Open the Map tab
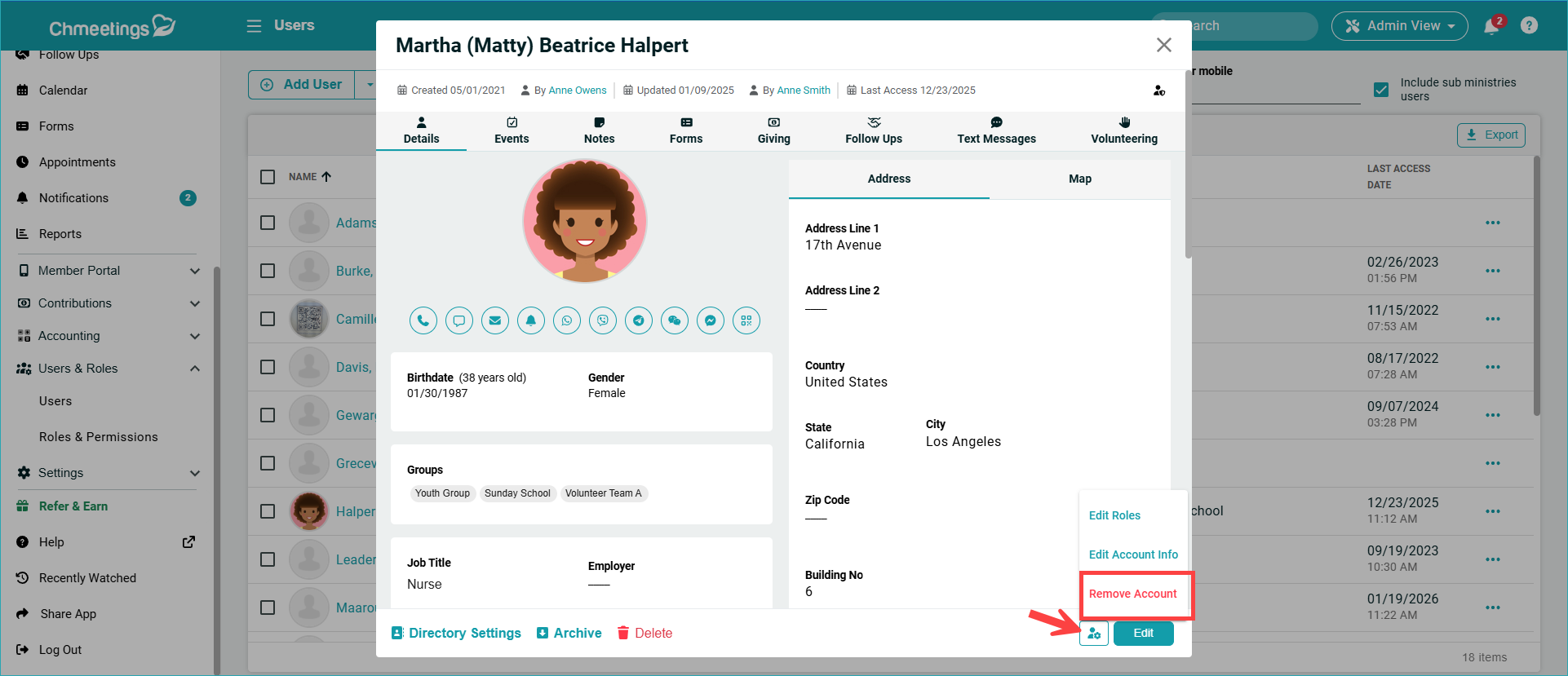 point(1079,179)
